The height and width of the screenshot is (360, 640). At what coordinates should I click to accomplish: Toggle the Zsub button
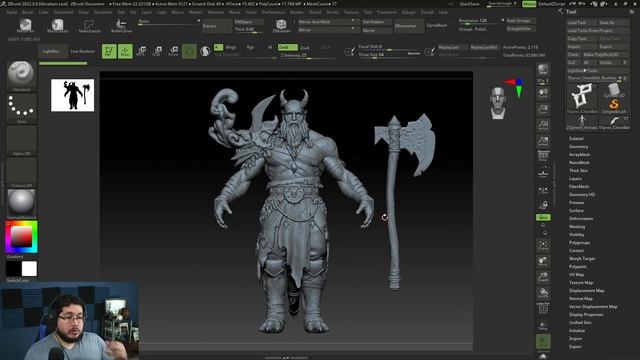(305, 47)
